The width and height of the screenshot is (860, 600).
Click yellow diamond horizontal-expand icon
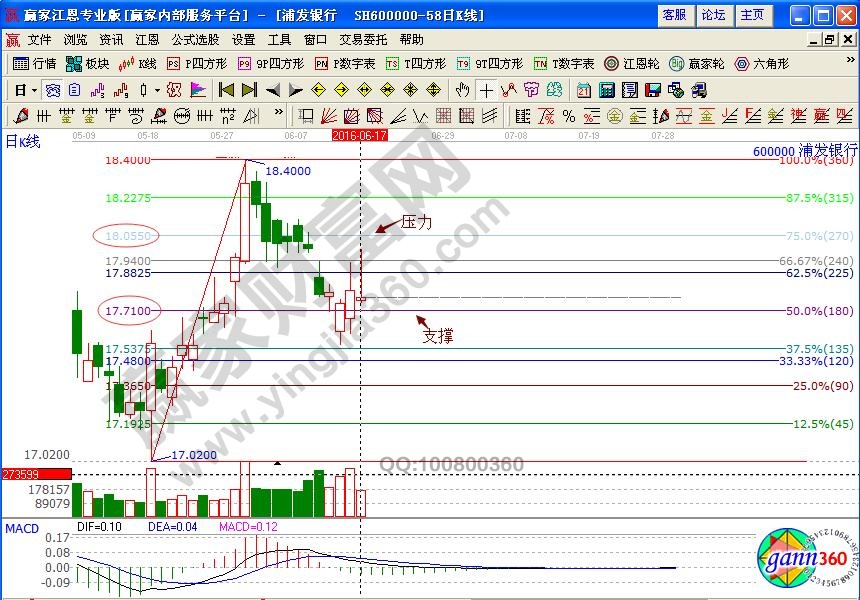coord(364,90)
